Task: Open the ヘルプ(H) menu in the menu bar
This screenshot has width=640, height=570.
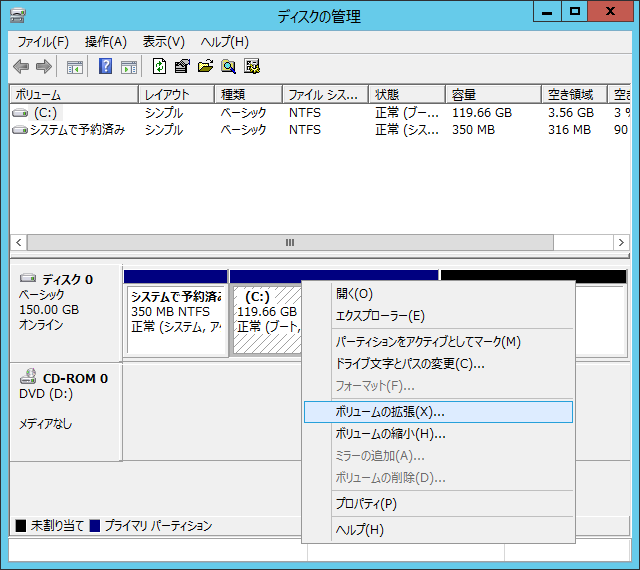Action: (224, 42)
